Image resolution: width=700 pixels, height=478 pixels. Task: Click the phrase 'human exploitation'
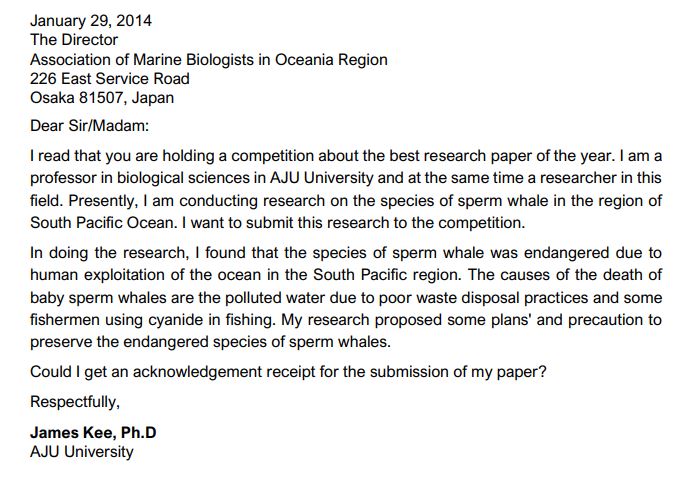point(97,274)
